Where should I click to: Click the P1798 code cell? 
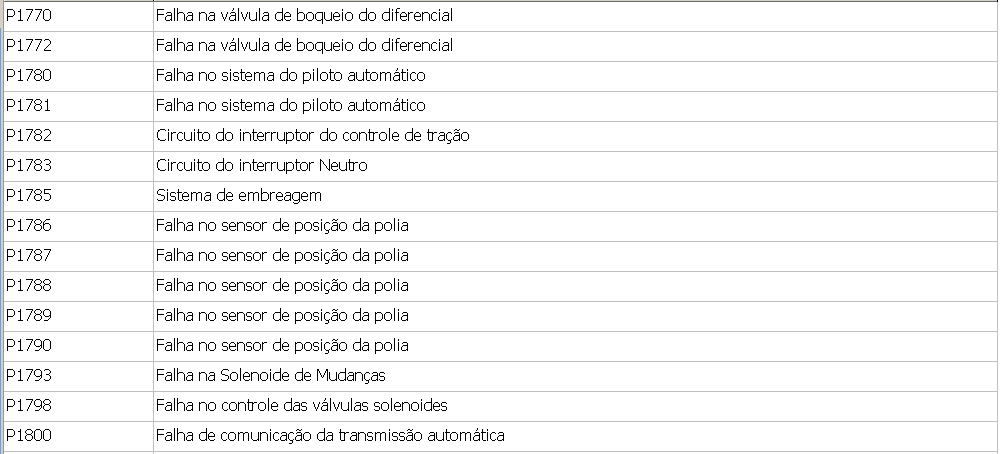(29, 406)
